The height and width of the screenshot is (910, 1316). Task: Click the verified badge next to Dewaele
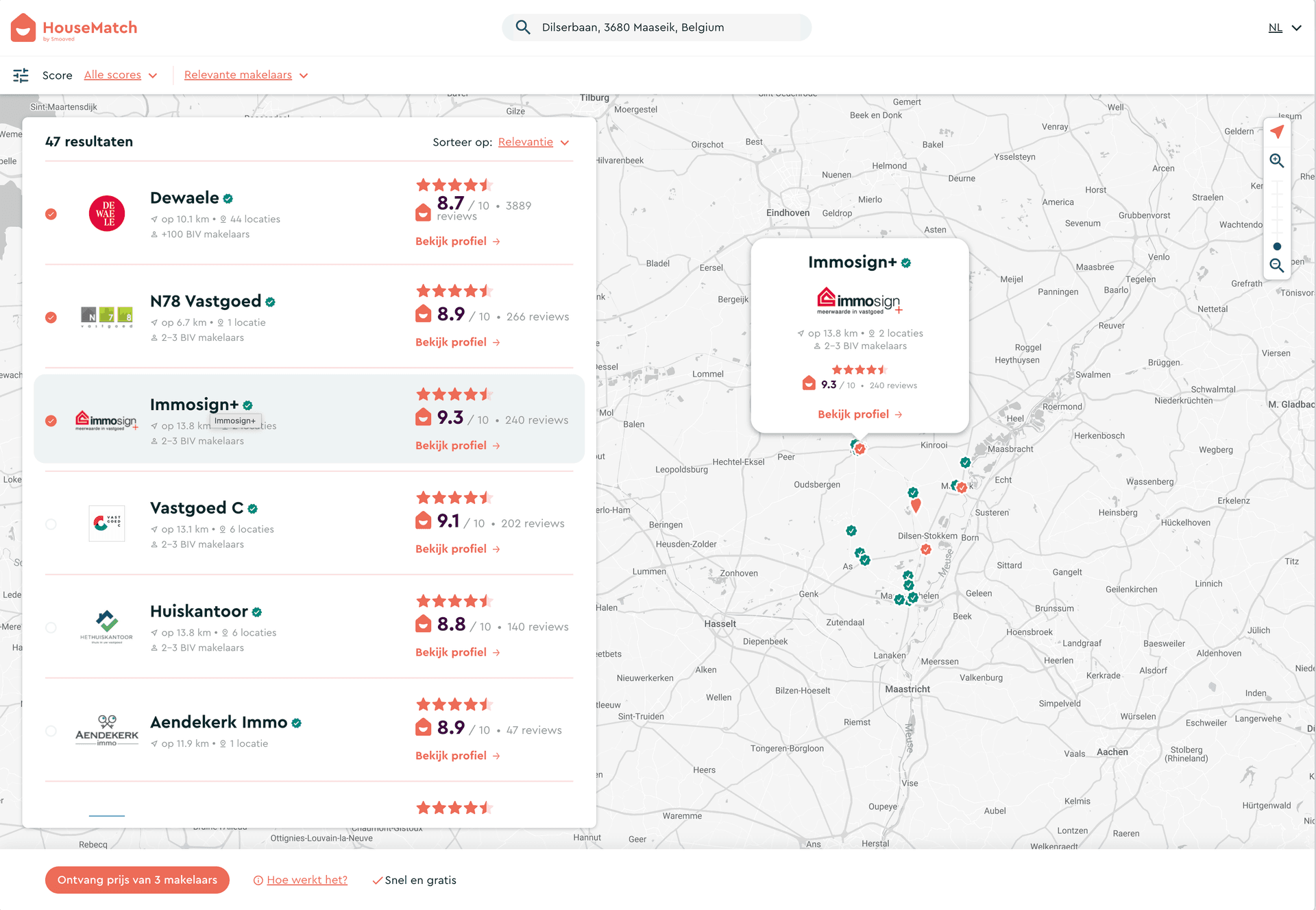227,197
